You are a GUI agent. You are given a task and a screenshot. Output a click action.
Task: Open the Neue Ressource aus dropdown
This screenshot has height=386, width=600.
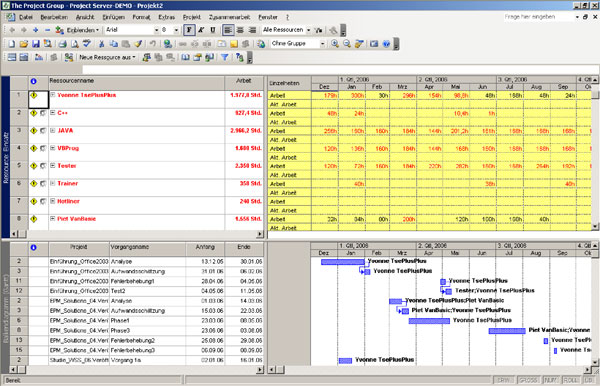click(x=107, y=57)
